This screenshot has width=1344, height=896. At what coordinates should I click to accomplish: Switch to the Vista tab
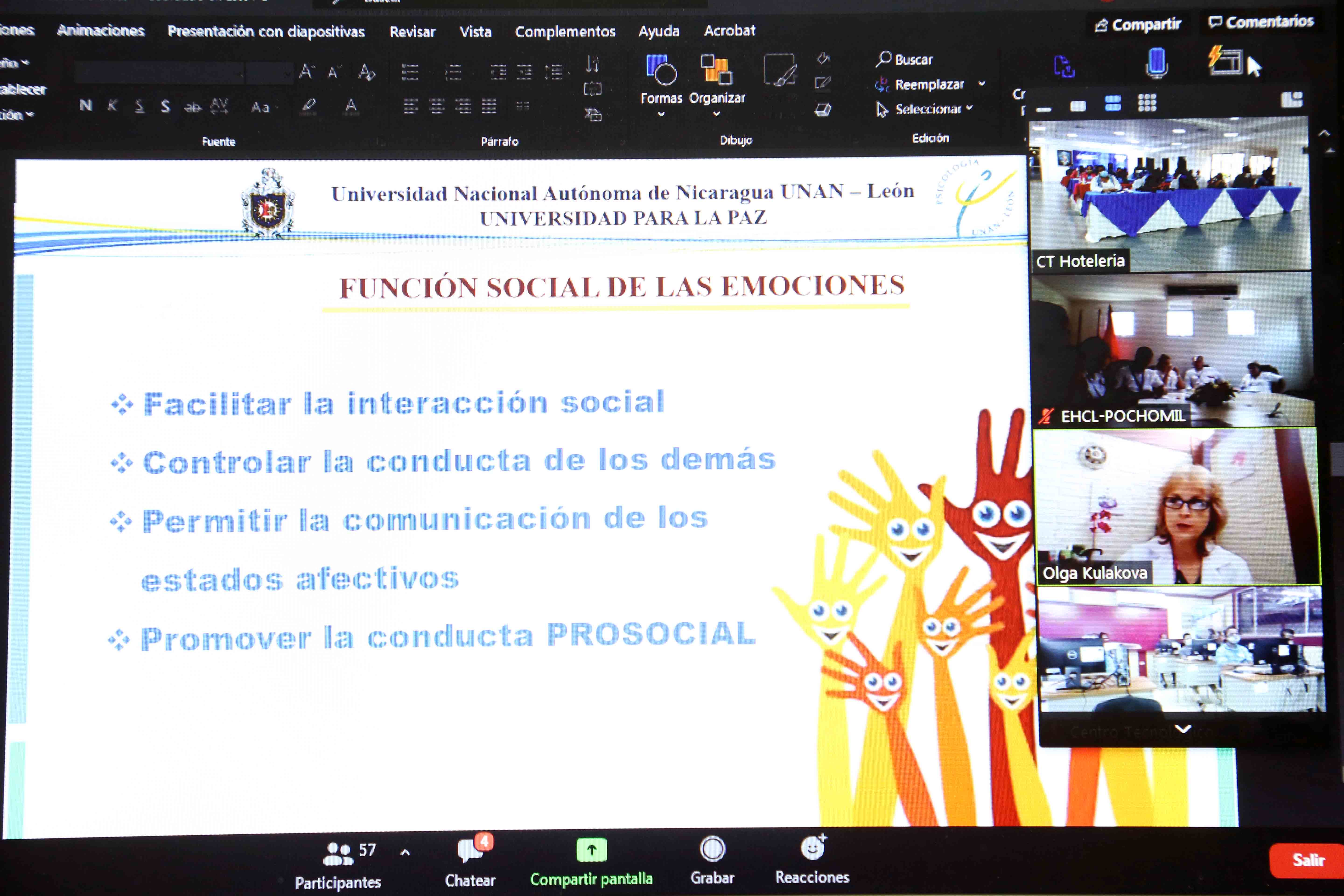tap(476, 31)
